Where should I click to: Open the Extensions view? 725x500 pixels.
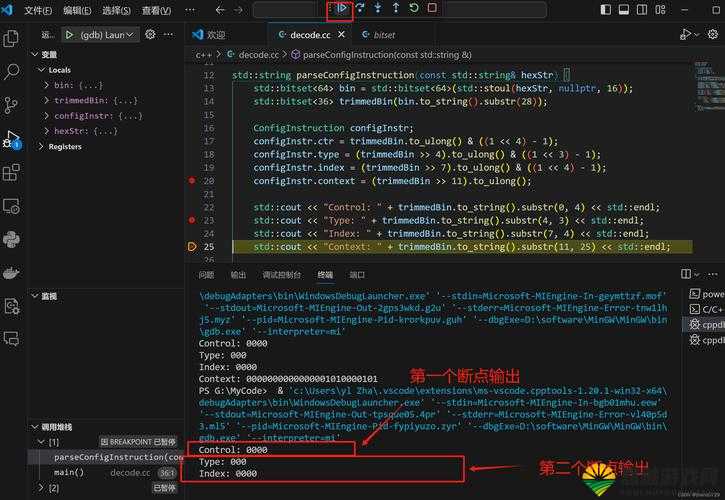(x=11, y=173)
